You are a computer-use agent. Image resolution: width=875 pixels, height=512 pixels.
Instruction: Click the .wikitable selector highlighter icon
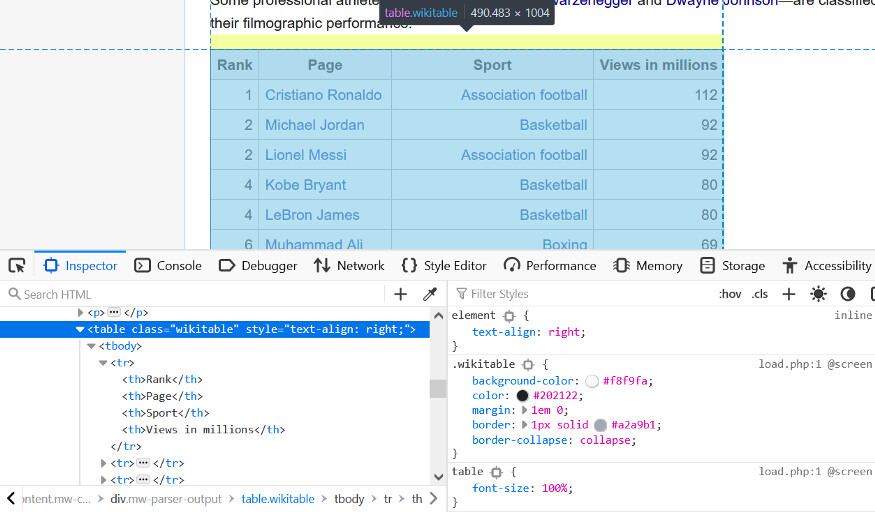[x=528, y=365]
